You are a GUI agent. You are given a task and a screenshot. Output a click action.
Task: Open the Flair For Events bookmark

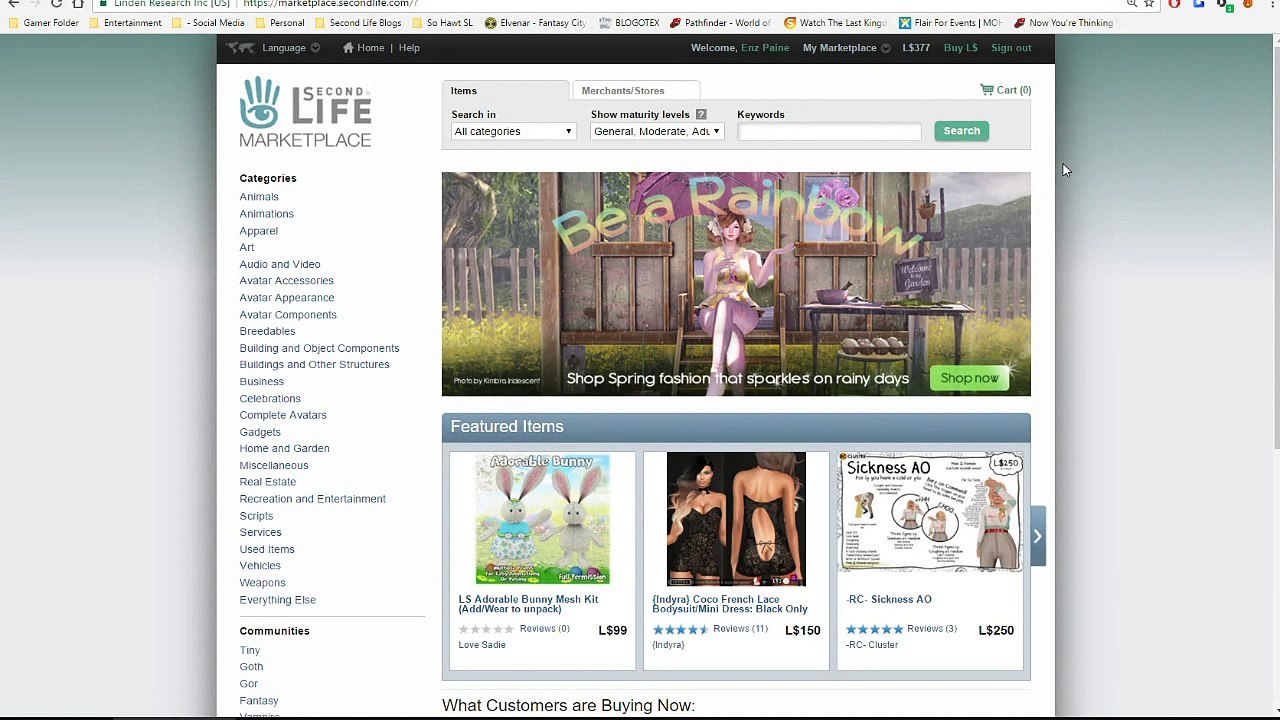(950, 23)
